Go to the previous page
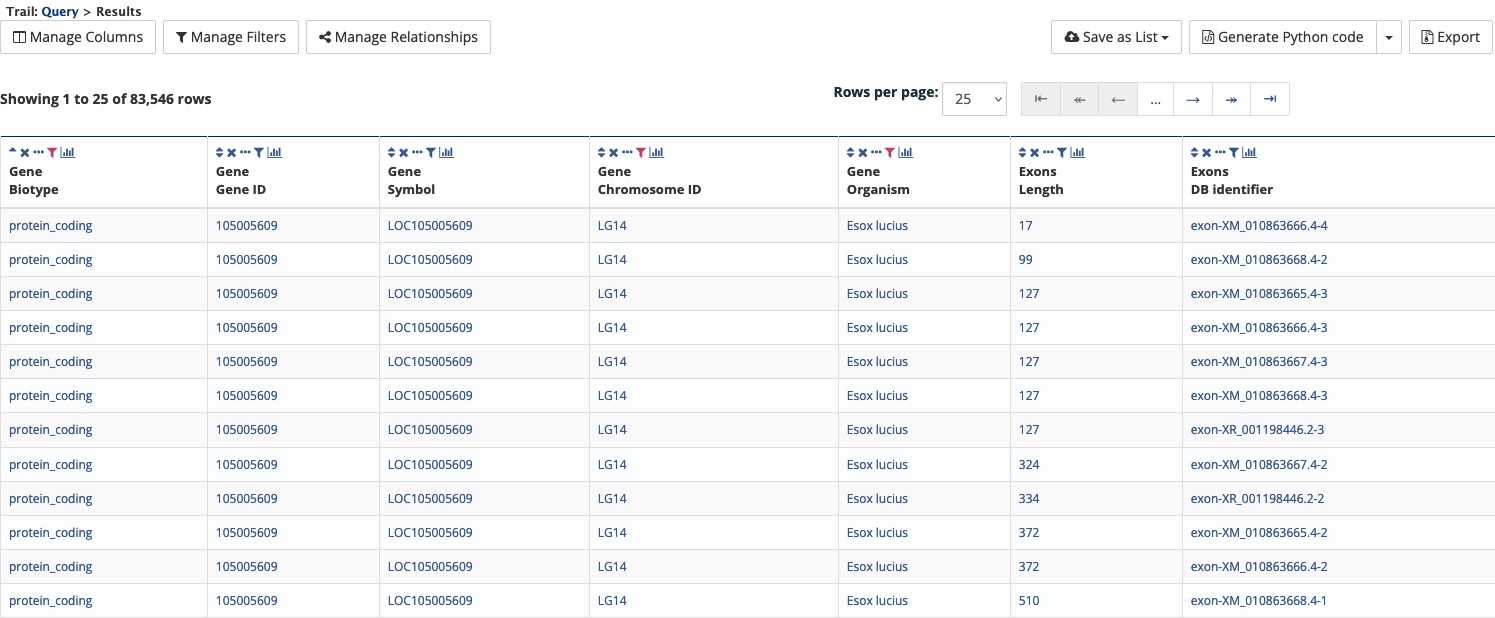Screen dimensions: 1495x618 (x=1118, y=99)
